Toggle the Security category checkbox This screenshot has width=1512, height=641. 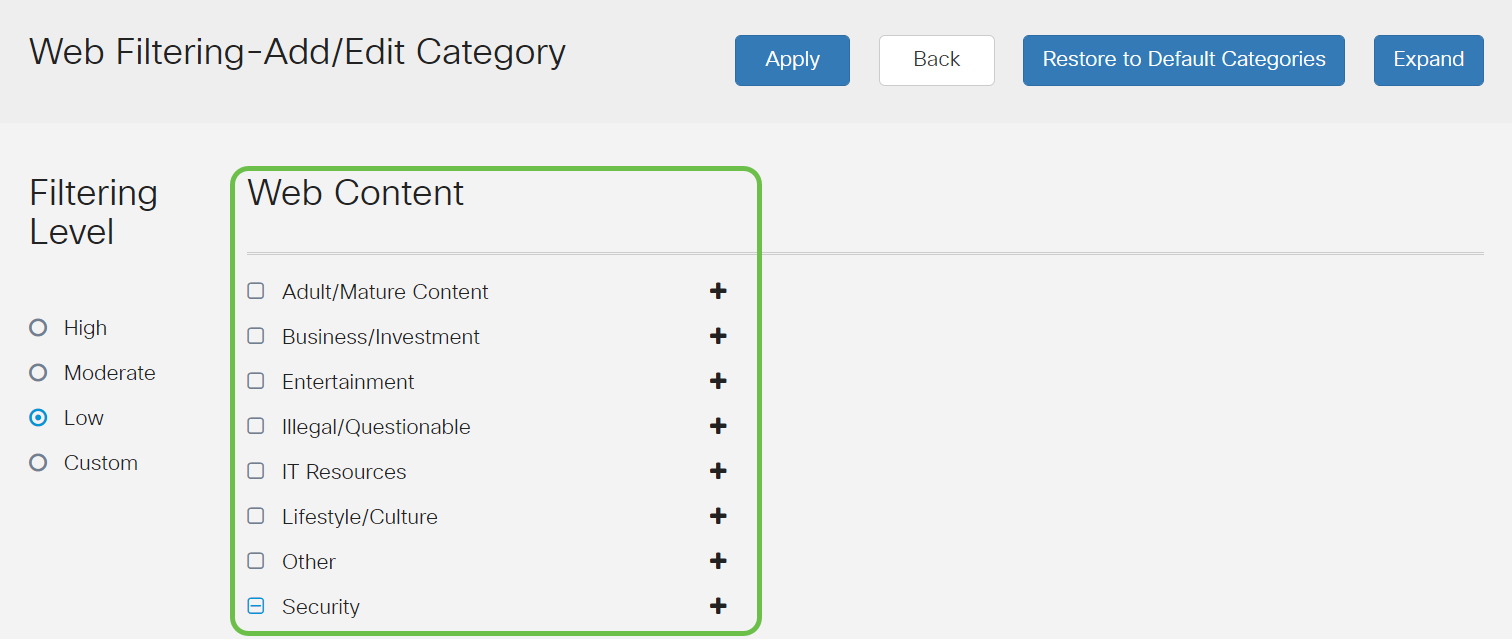tap(256, 606)
